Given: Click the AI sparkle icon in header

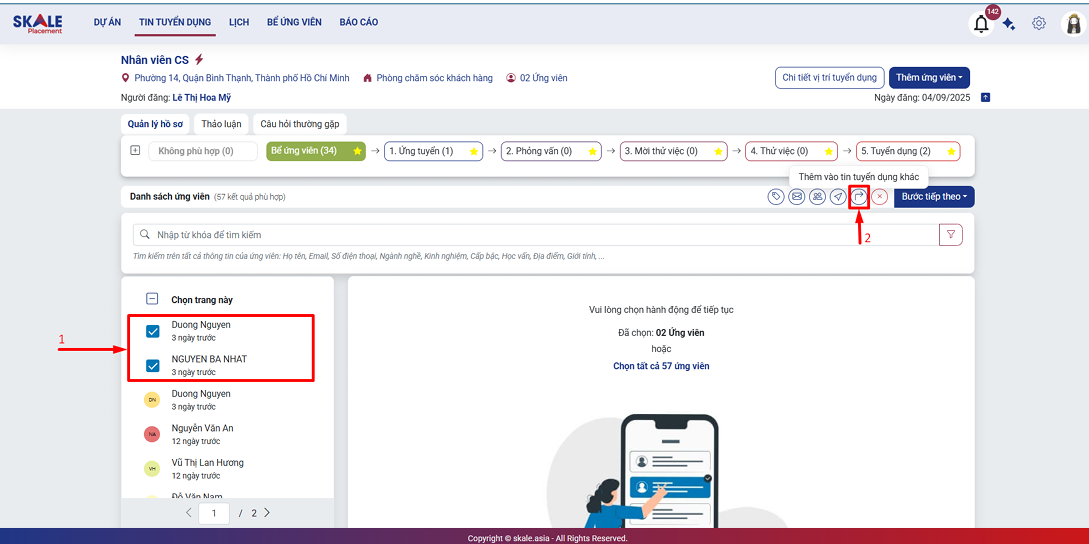Looking at the screenshot, I should [1009, 24].
